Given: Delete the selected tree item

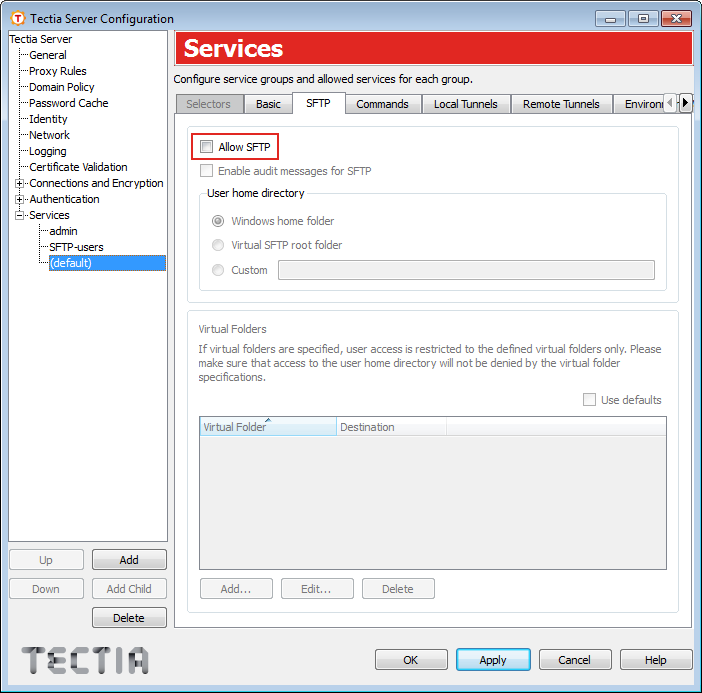Looking at the screenshot, I should (129, 618).
